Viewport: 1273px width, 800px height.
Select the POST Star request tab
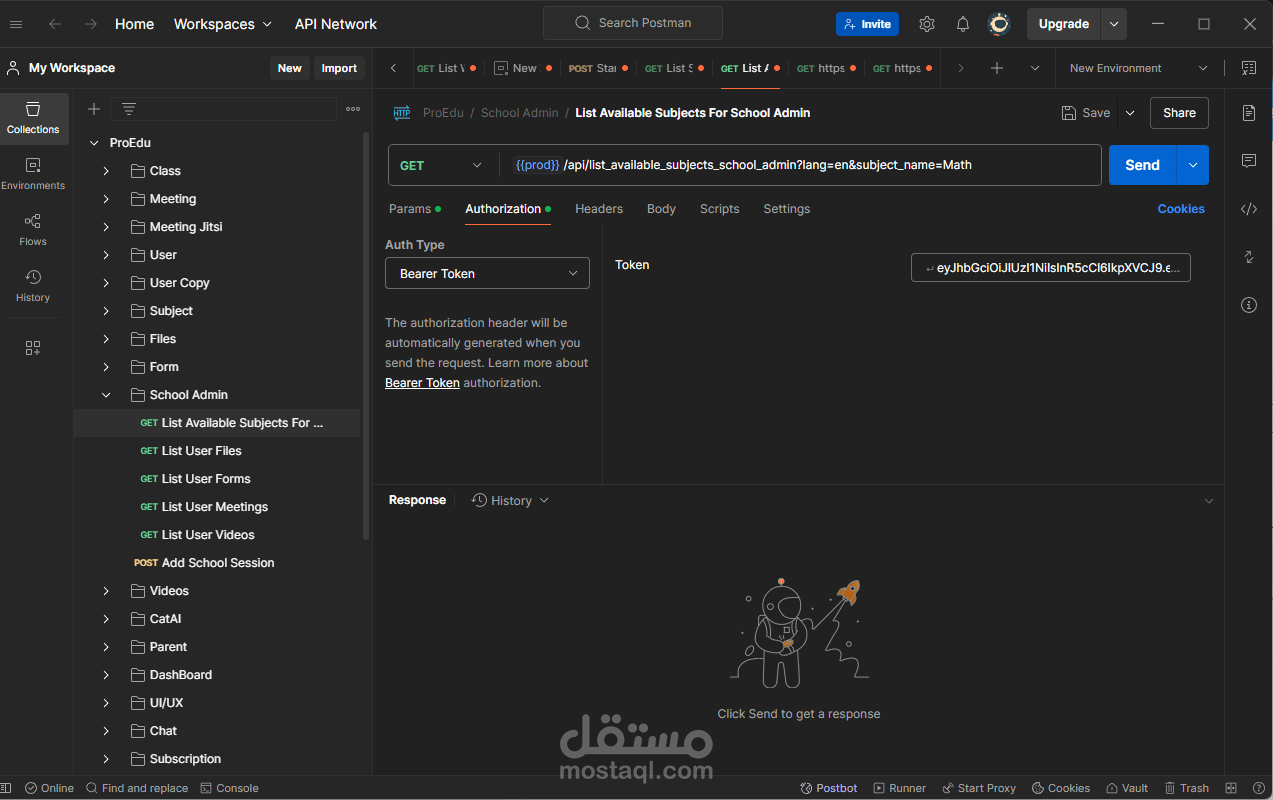coord(597,68)
